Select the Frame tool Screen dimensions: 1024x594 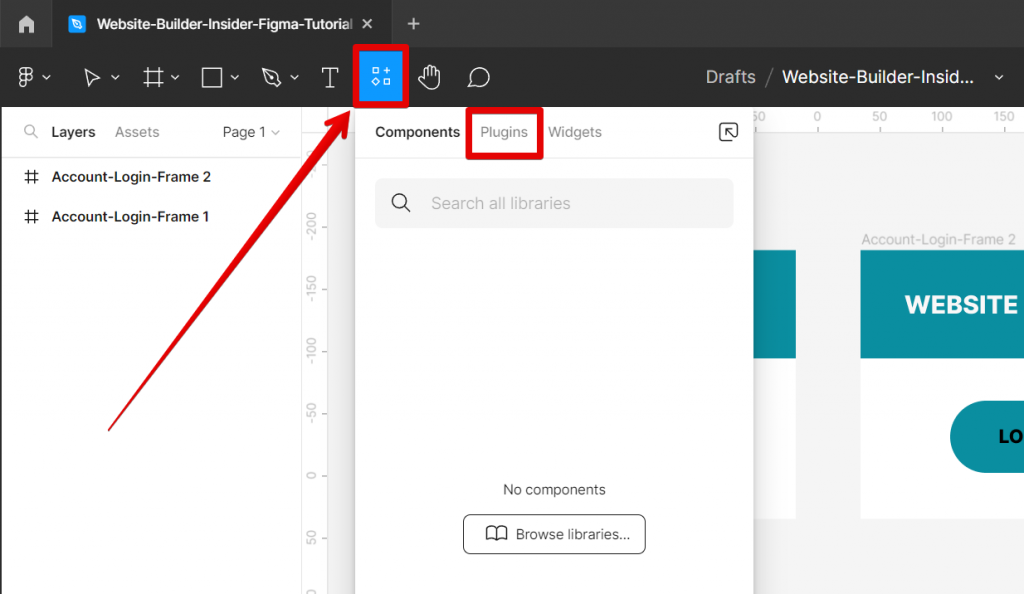(152, 76)
